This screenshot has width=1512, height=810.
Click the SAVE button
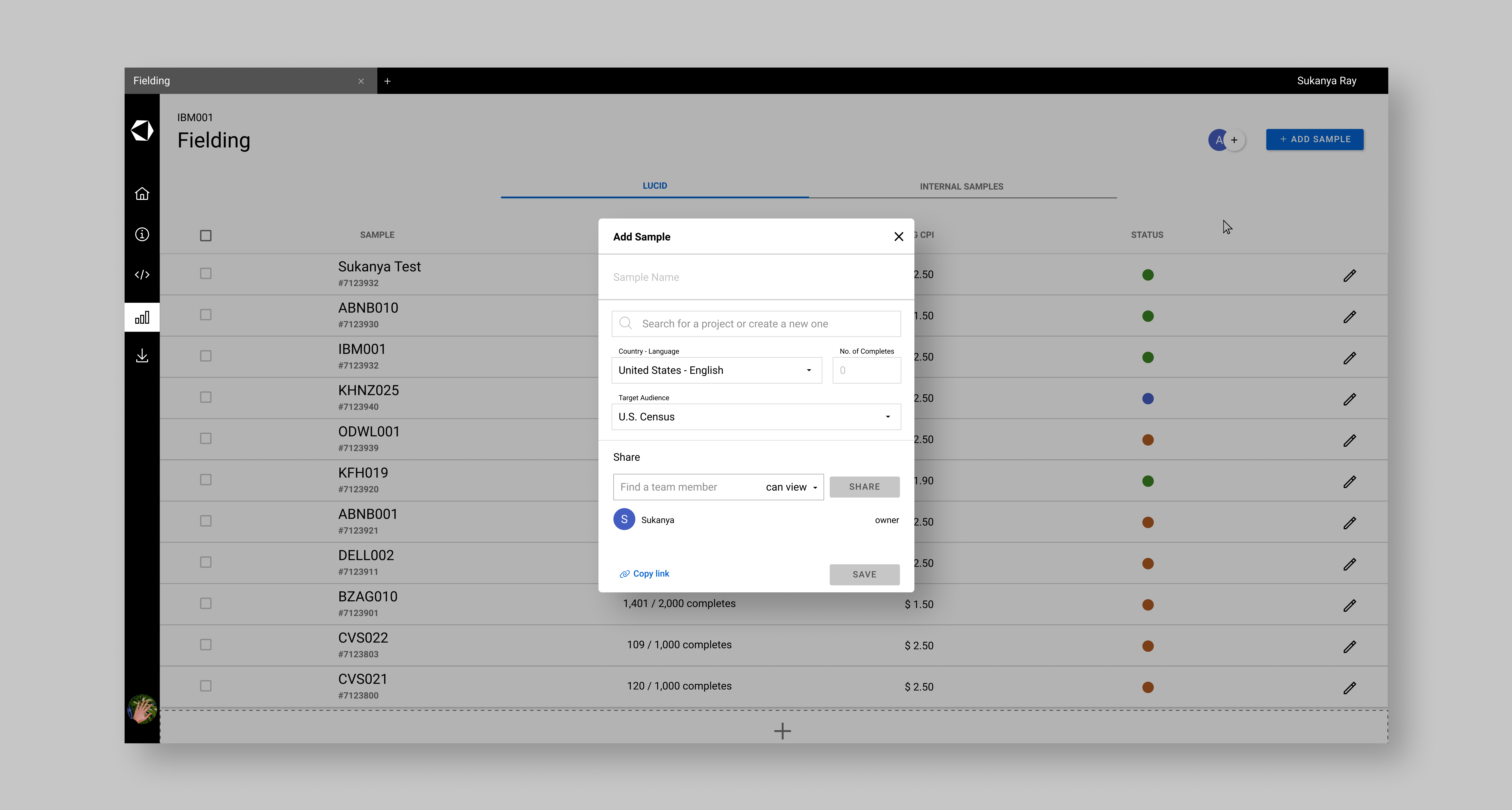click(x=865, y=575)
